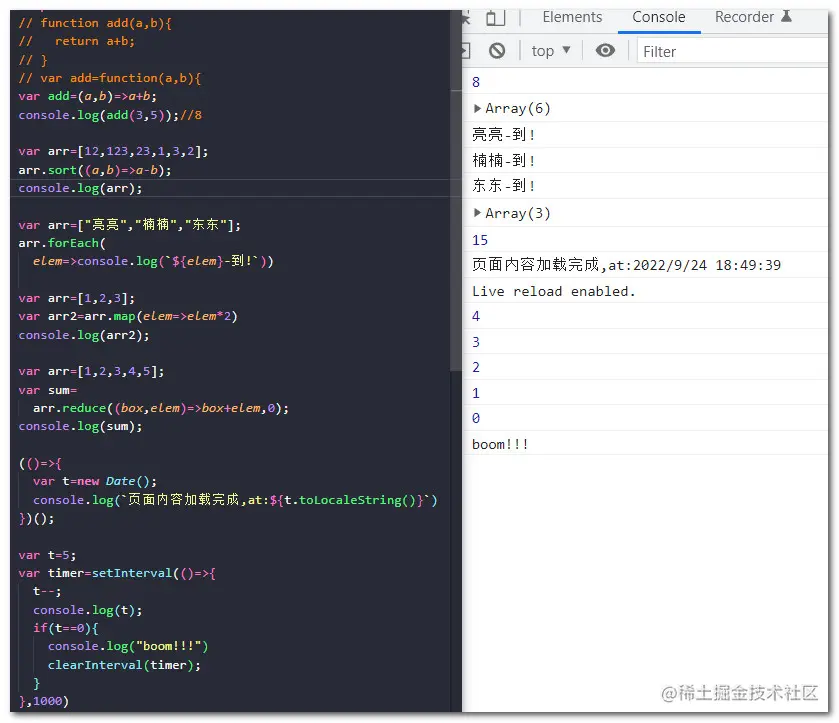Place cursor on 'if(t==0){' line

[66, 628]
